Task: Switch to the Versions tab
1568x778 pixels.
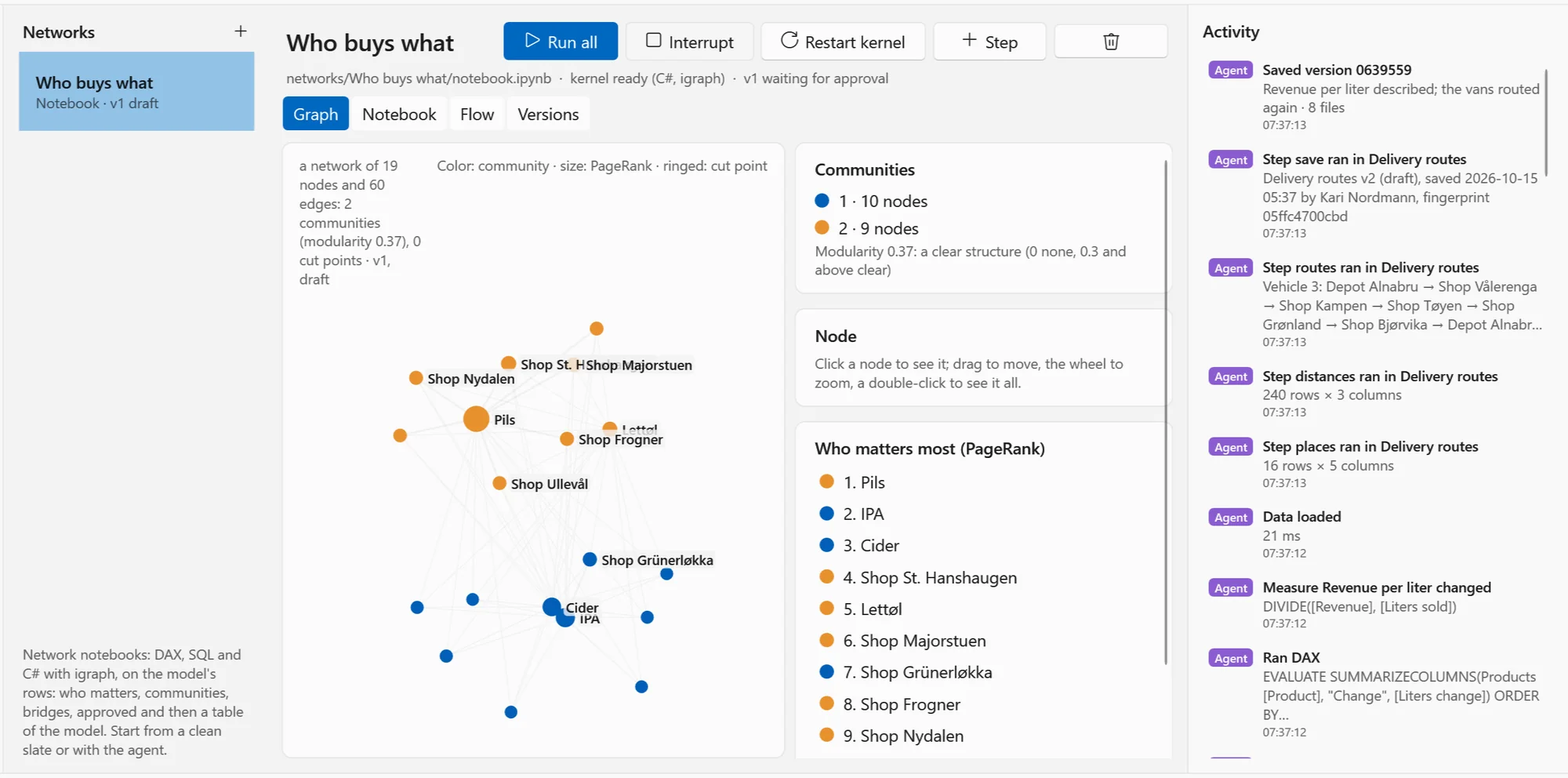Action: coord(548,115)
